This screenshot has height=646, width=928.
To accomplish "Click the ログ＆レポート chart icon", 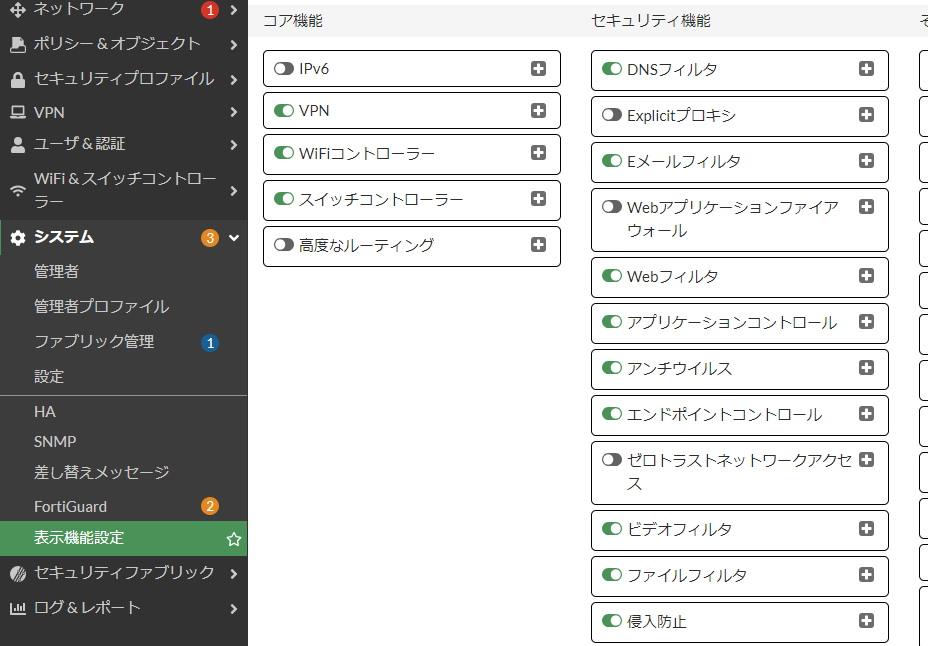I will click(18, 607).
